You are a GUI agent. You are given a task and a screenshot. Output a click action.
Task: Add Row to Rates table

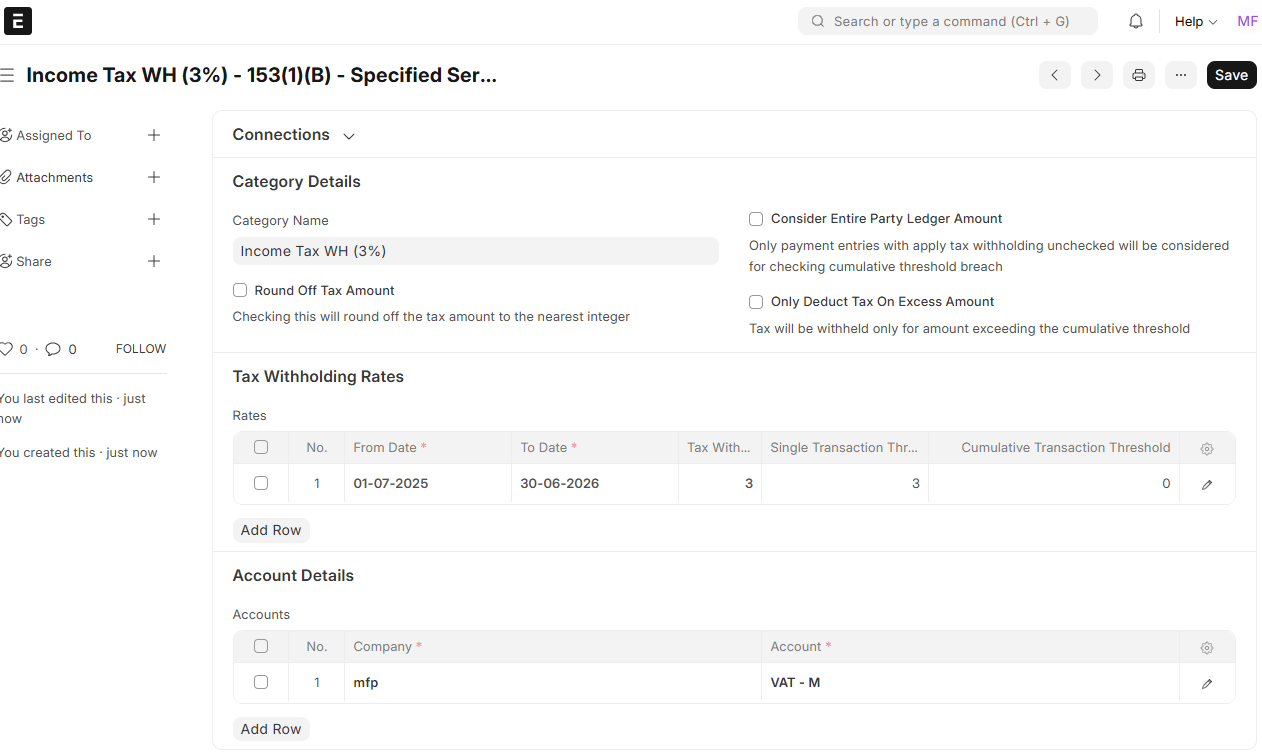[x=271, y=530]
